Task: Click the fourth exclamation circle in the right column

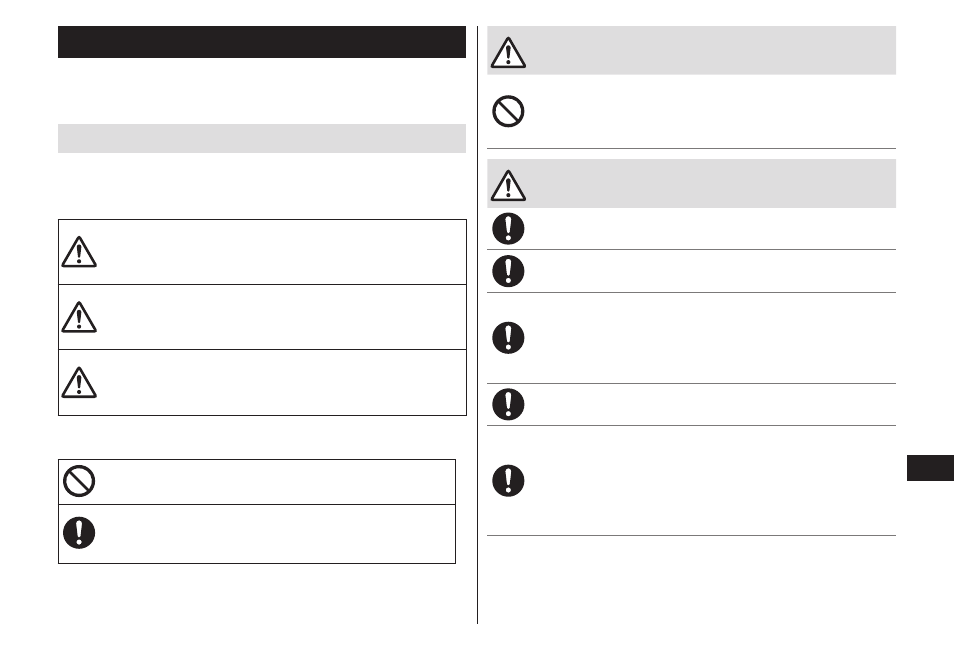Action: point(508,404)
